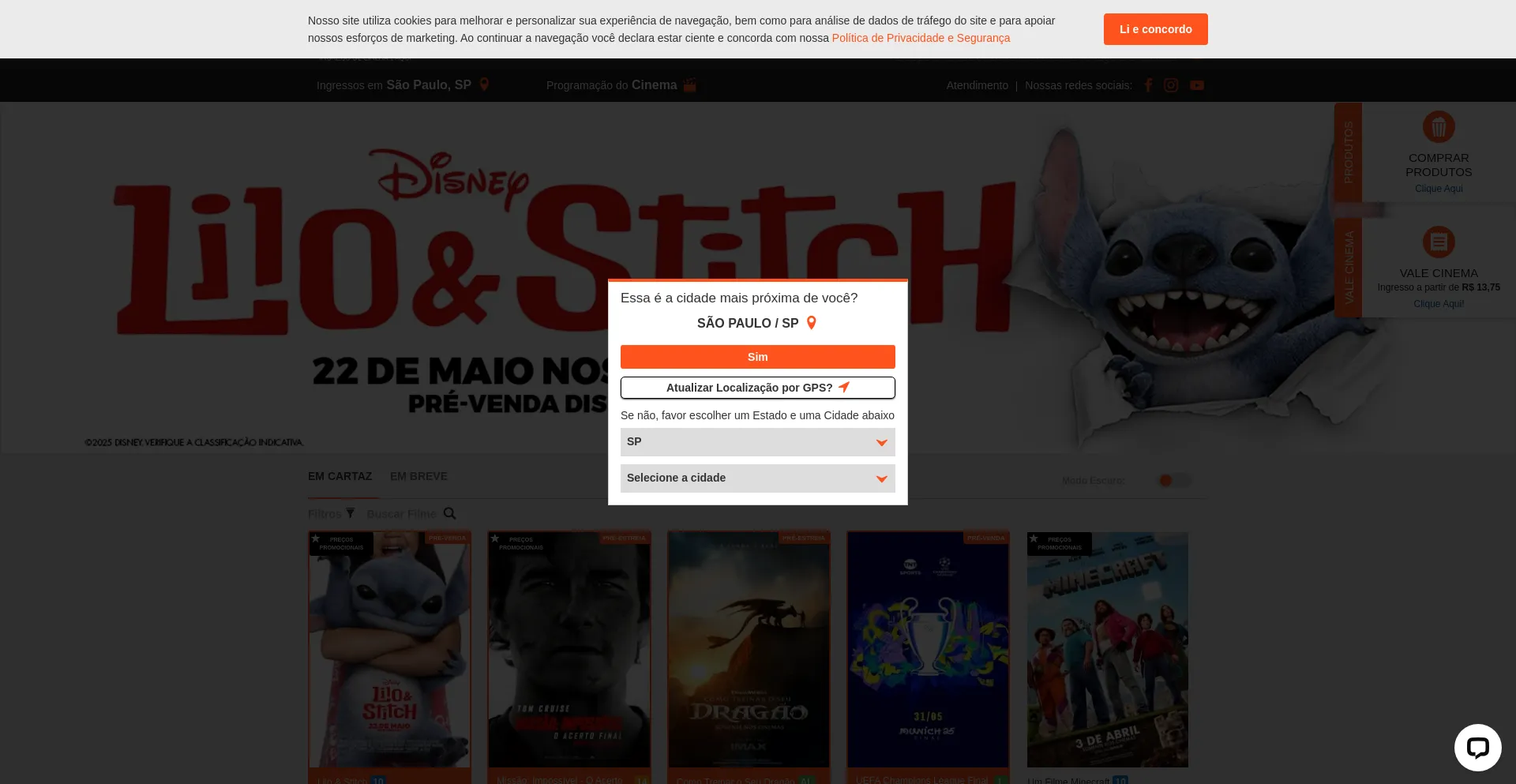The width and height of the screenshot is (1516, 784).
Task: Switch to the EM BREVE tab
Action: coord(418,476)
